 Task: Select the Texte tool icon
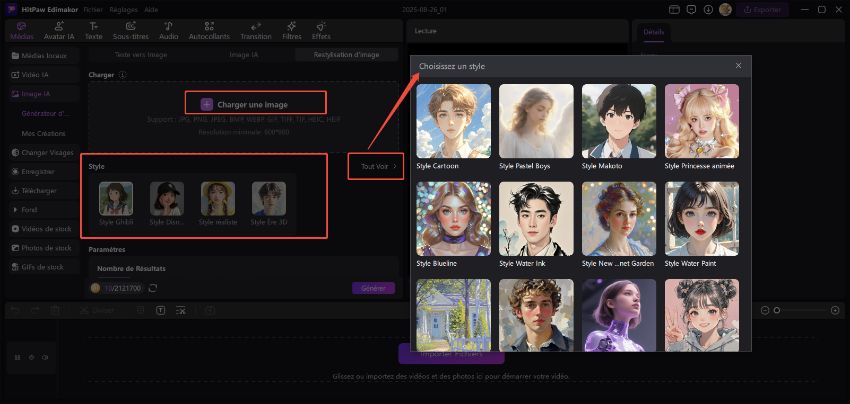coord(93,28)
